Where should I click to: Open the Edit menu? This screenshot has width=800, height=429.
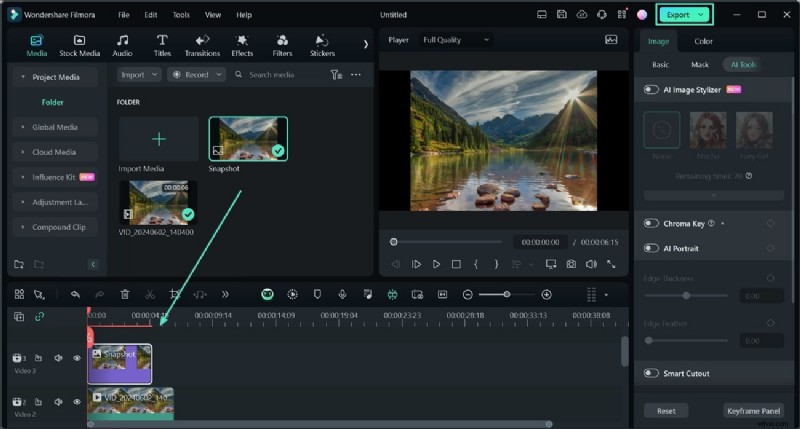151,15
